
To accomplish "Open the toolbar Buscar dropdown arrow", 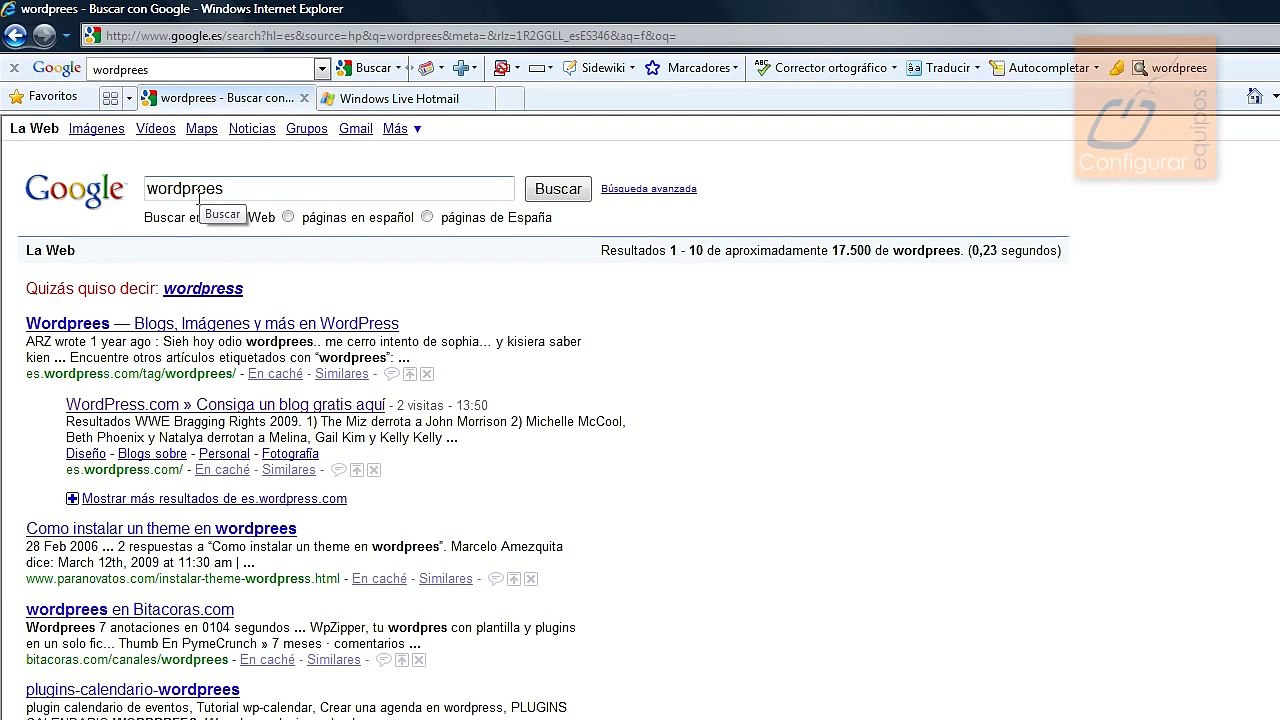I will (x=398, y=68).
